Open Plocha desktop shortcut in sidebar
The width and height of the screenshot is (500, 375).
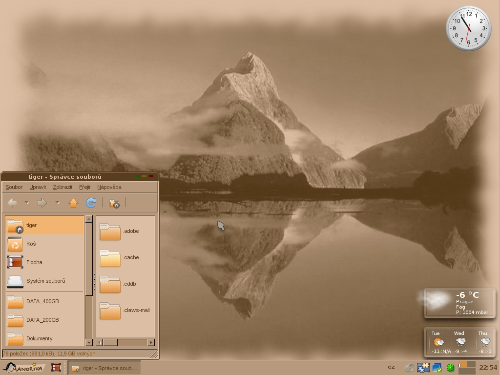(x=45, y=262)
